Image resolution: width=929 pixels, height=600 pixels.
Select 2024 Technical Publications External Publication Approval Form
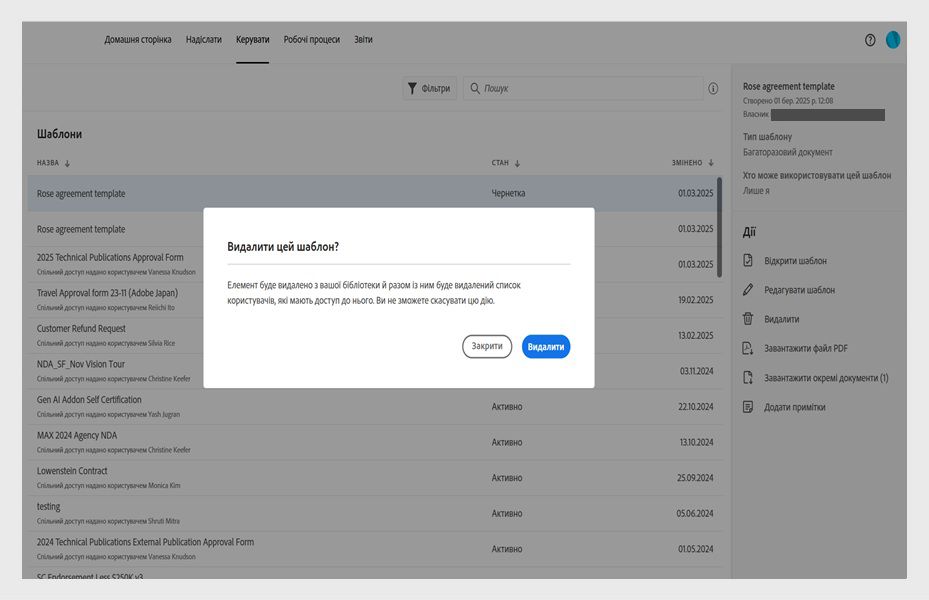[375, 548]
